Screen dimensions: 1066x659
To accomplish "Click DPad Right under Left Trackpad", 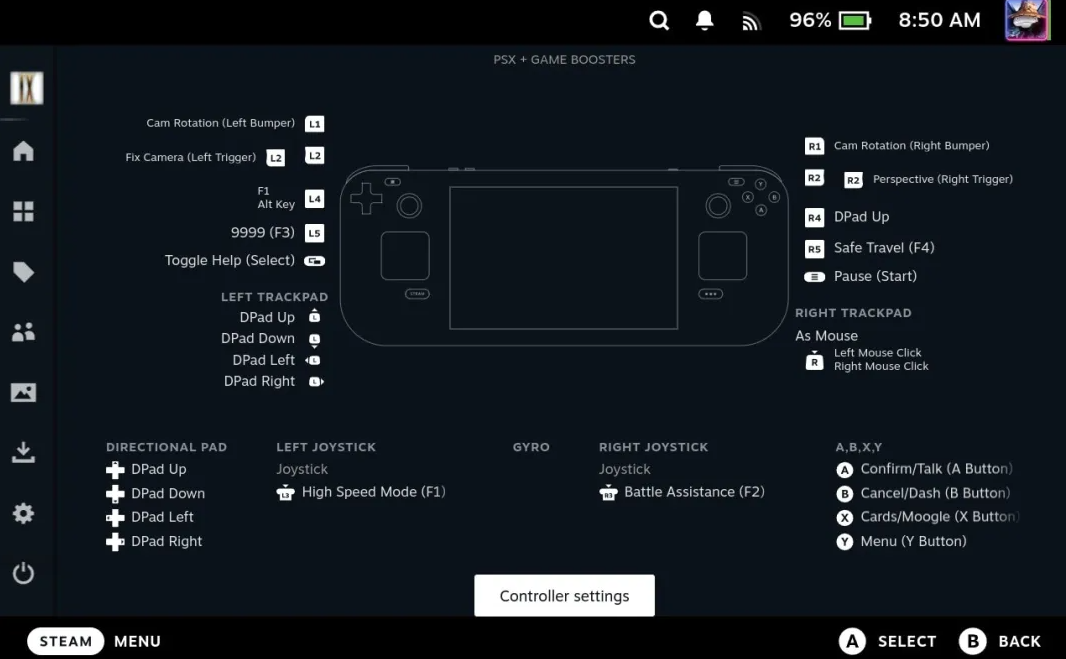I will [260, 382].
